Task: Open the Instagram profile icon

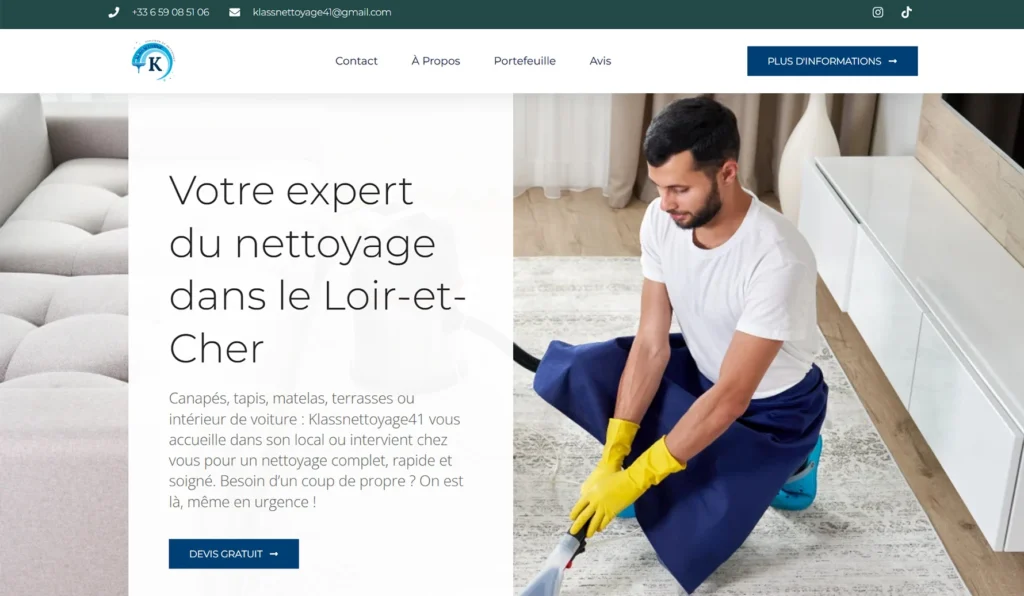Action: pyautogui.click(x=878, y=12)
